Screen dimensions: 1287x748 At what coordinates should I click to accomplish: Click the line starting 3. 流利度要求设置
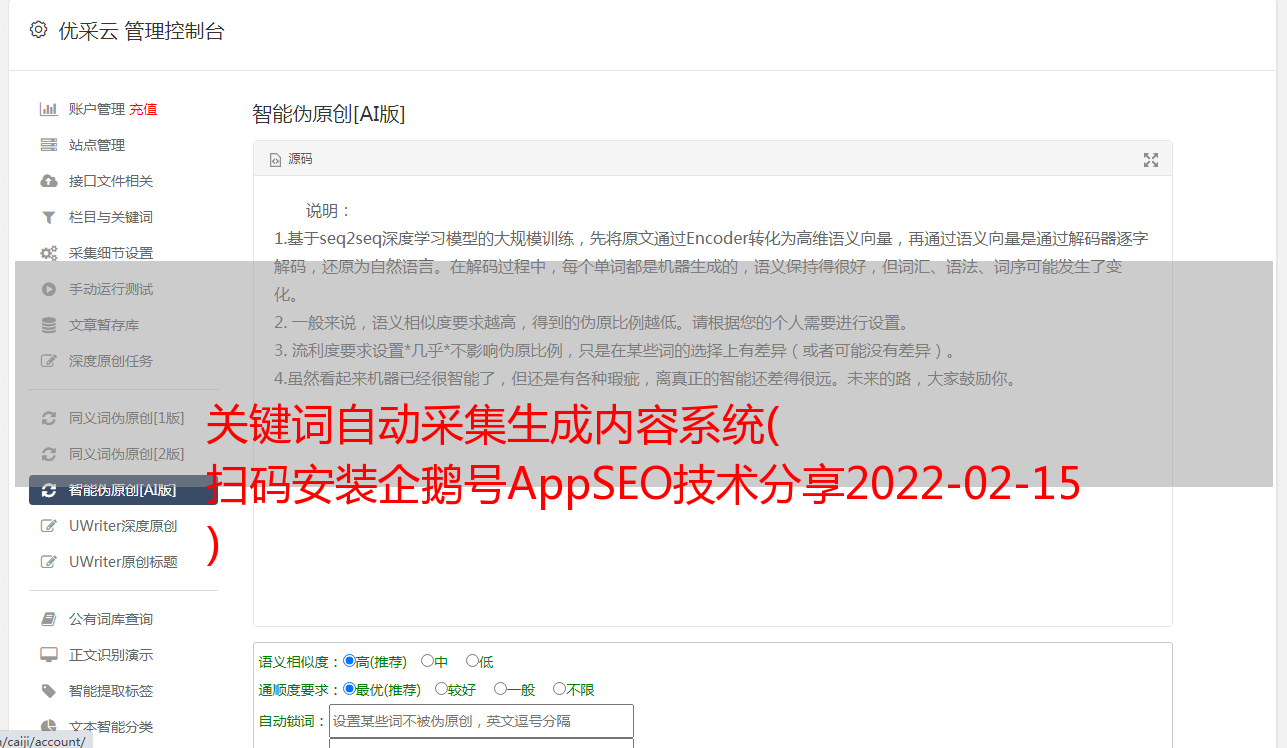point(617,351)
